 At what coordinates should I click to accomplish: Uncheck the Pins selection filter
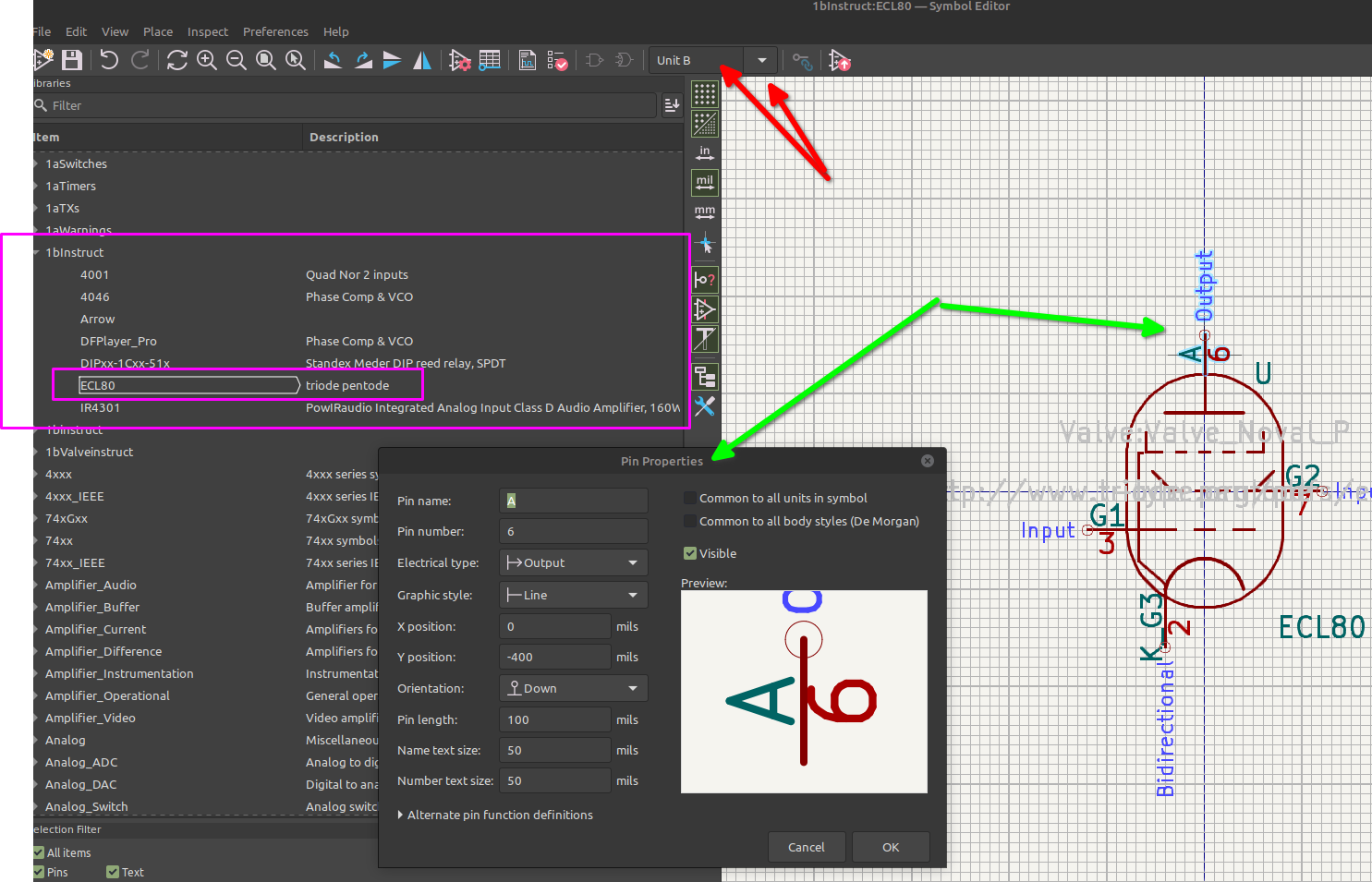click(39, 872)
